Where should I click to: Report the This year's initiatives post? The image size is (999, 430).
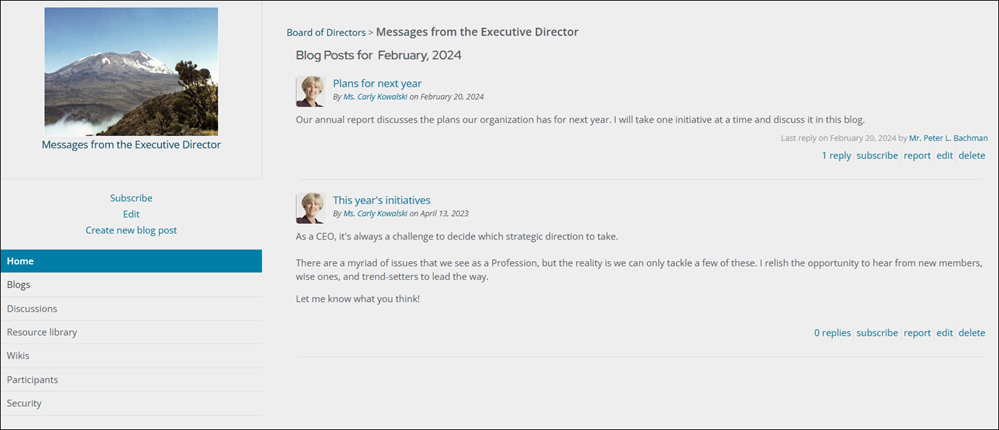tap(917, 333)
